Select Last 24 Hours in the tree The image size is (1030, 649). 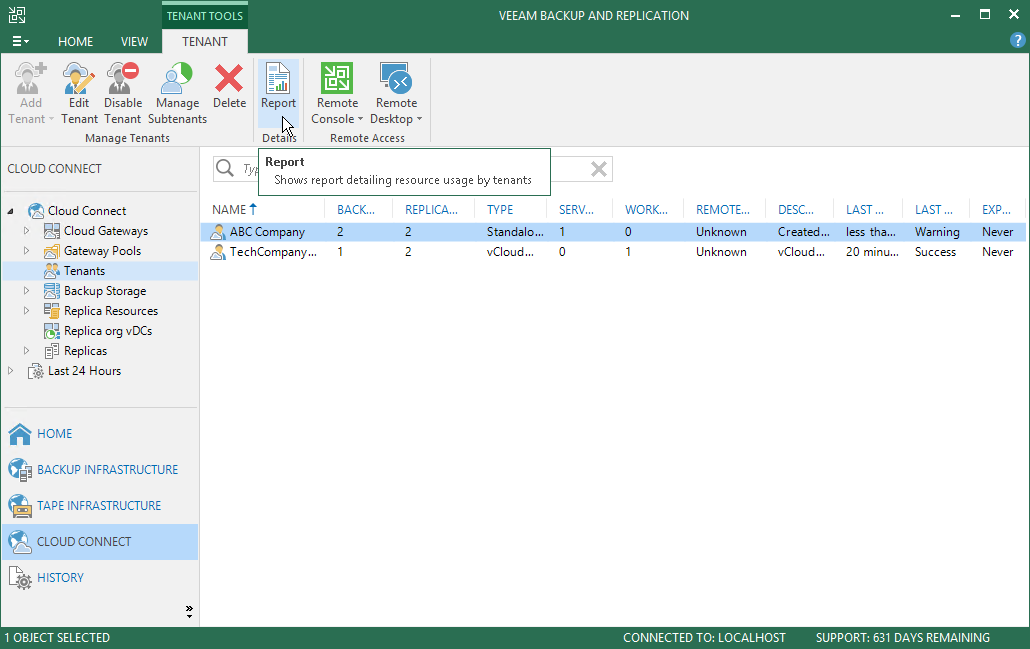pyautogui.click(x=84, y=370)
